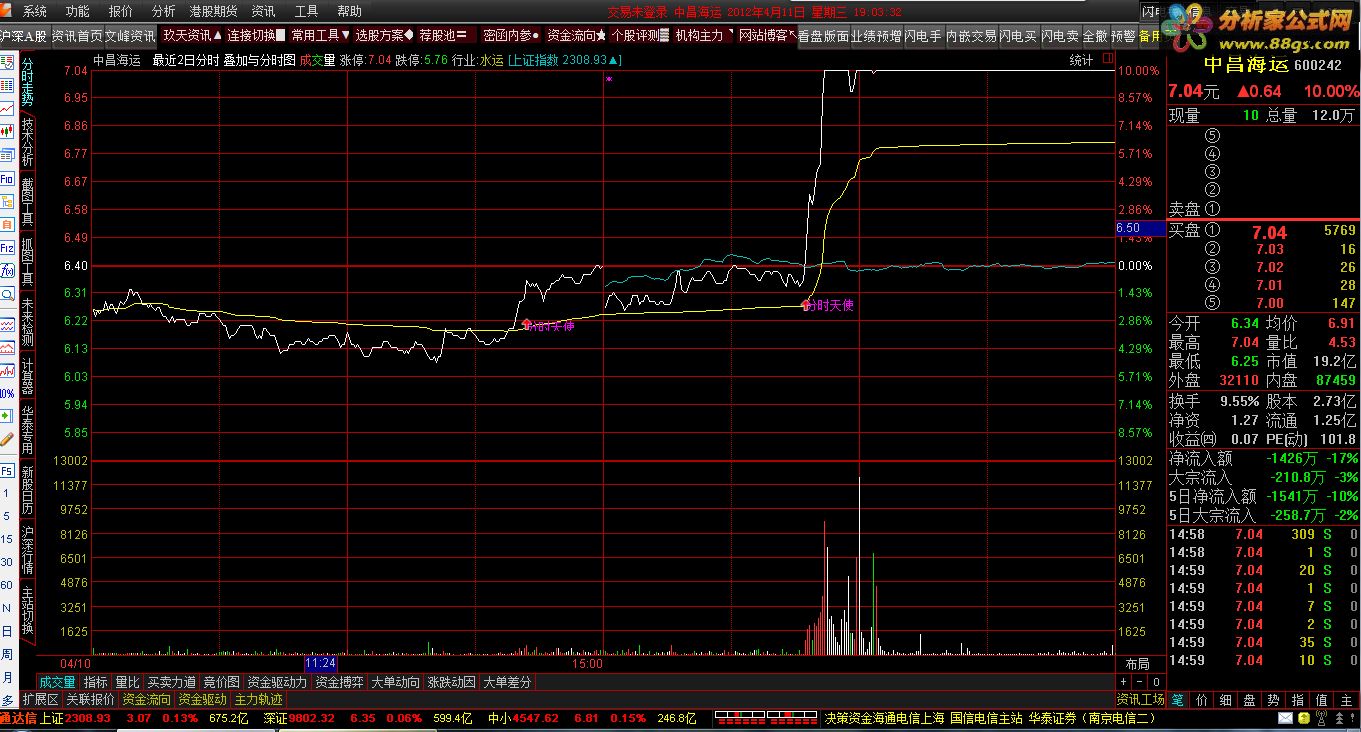Click the Fin icon in left strip
Image resolution: width=1361 pixels, height=732 pixels.
click(x=7, y=178)
